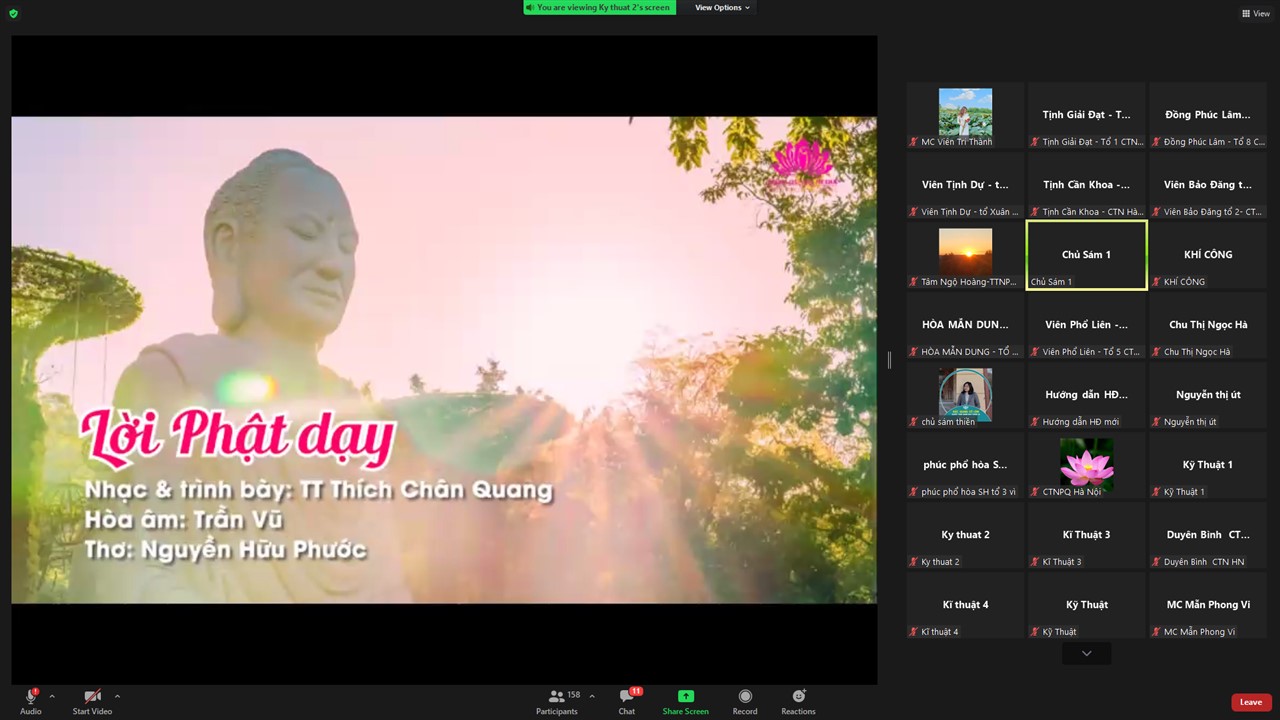Click muted mic icon beside Kĩ thuật 4
The height and width of the screenshot is (720, 1280).
pos(914,632)
